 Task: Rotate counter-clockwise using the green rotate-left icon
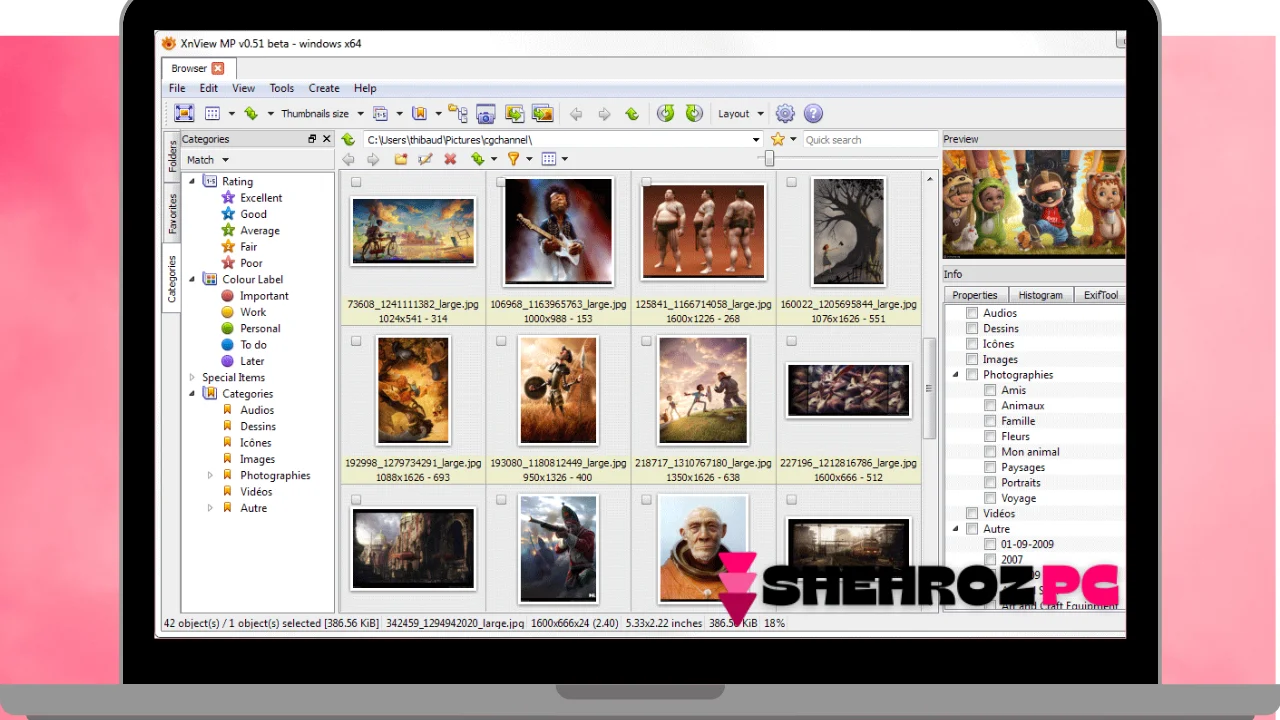tap(665, 114)
